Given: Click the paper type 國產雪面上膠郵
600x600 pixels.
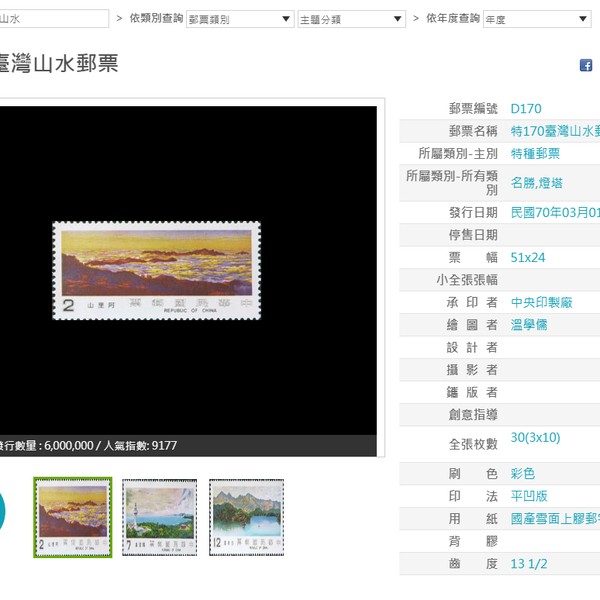Looking at the screenshot, I should coord(555,519).
